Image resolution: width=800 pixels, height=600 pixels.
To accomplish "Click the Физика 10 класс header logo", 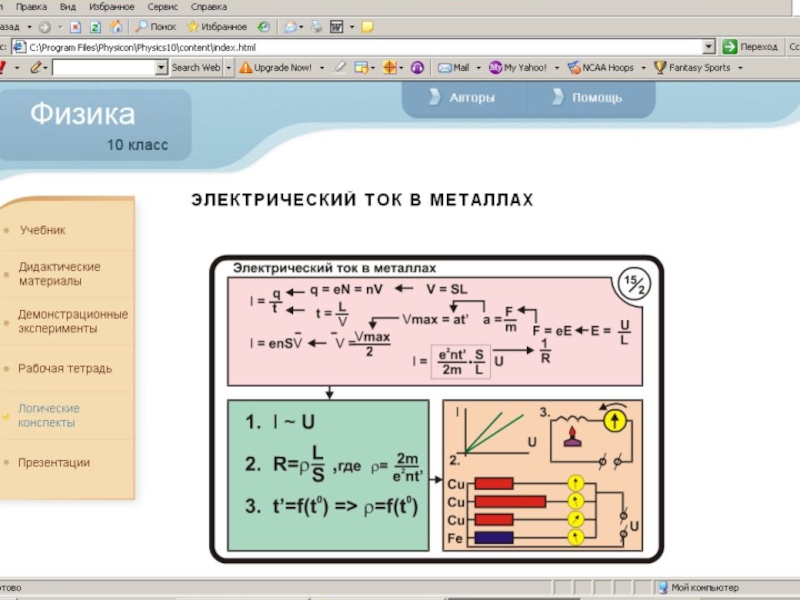I will (x=94, y=125).
